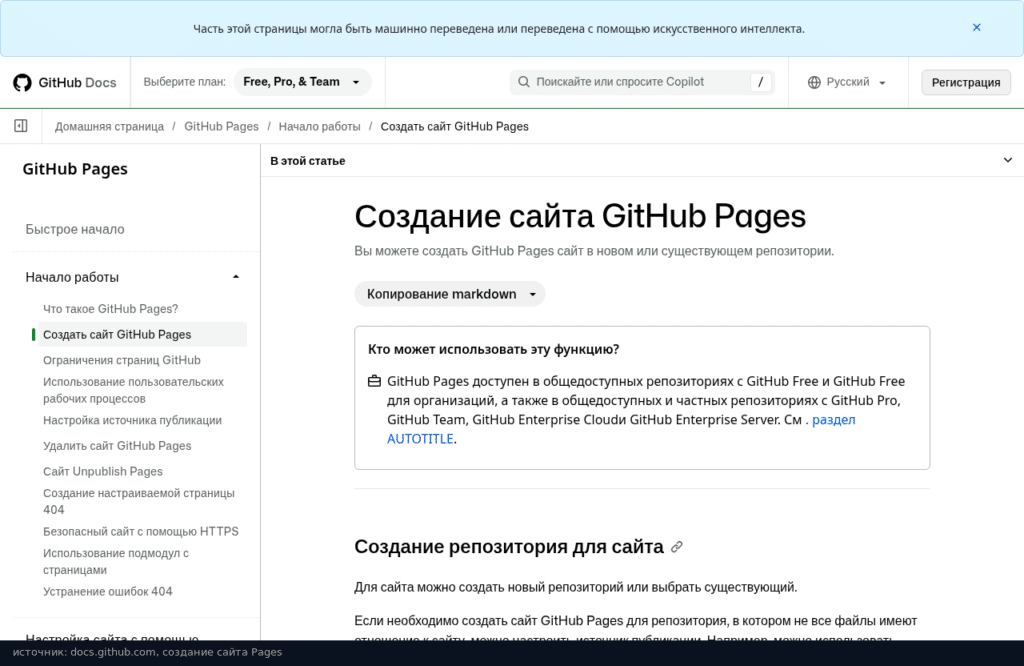Click the briefcase icon in the info box

(x=374, y=381)
